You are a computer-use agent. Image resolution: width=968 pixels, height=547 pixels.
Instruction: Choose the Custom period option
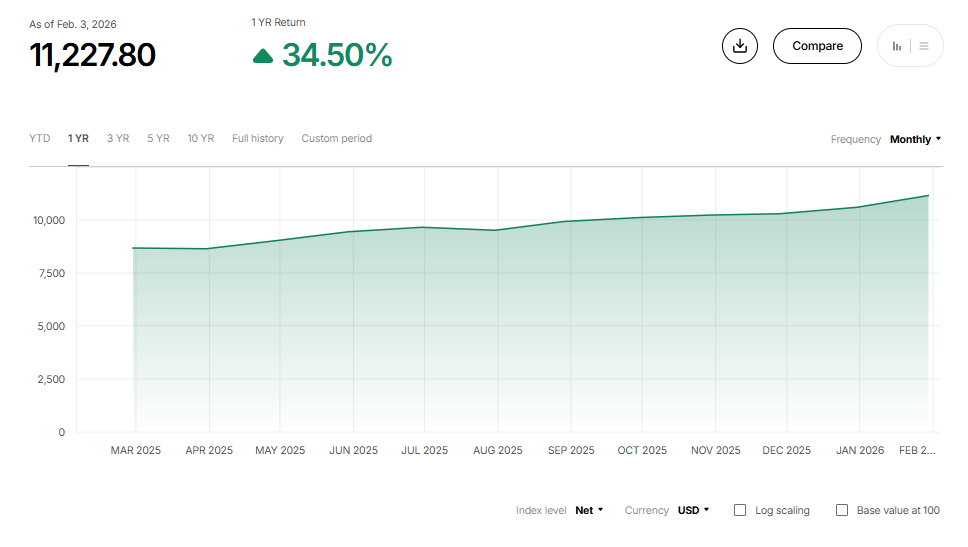tap(337, 138)
